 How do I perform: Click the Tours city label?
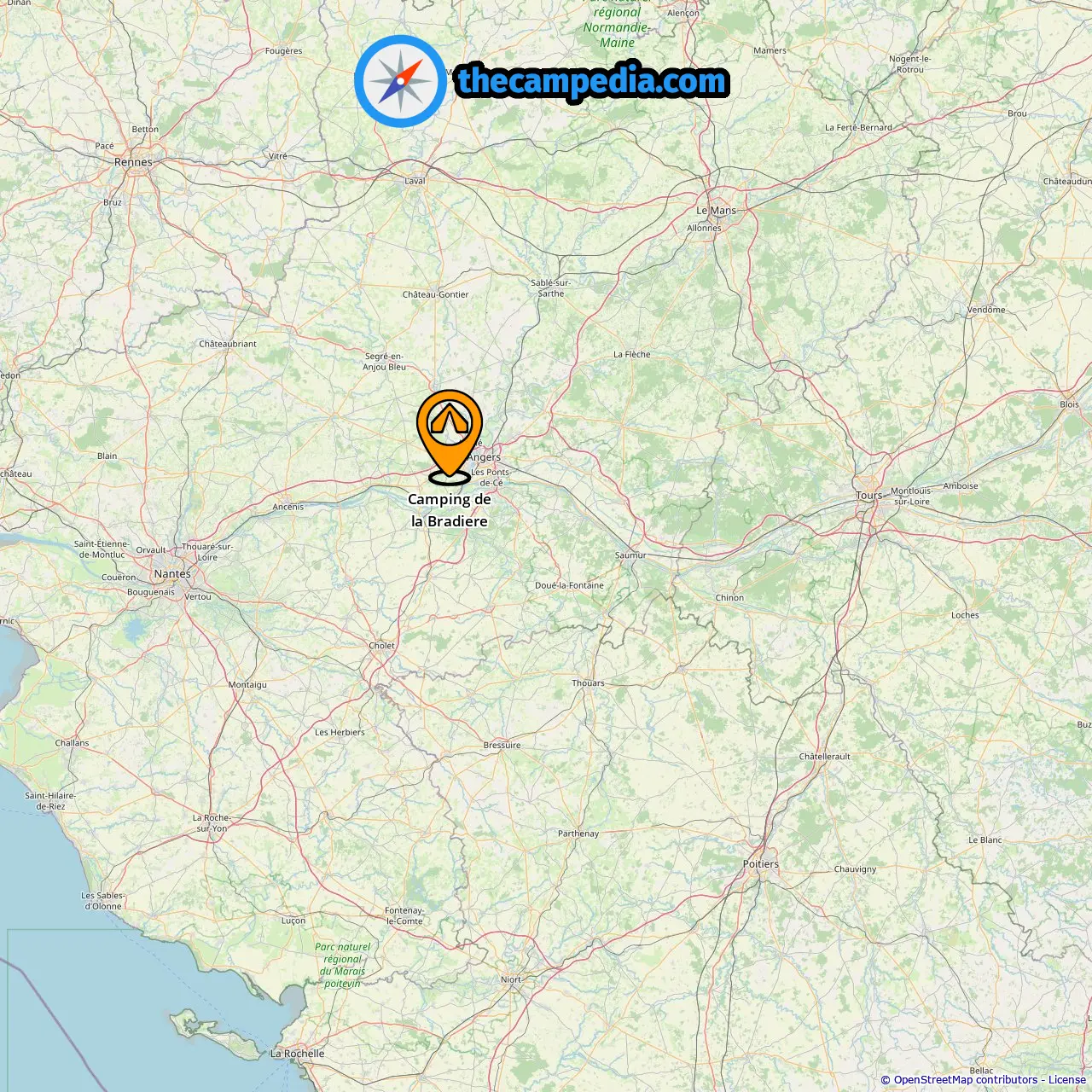click(x=869, y=496)
